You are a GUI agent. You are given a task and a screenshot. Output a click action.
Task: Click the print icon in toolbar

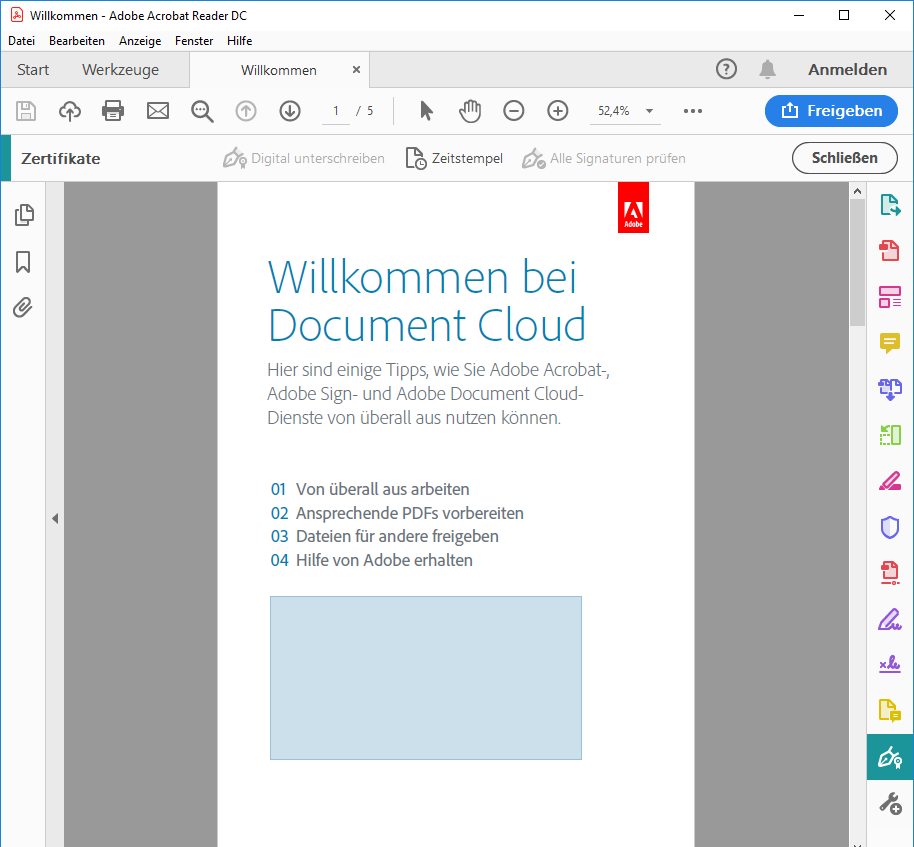click(x=113, y=111)
